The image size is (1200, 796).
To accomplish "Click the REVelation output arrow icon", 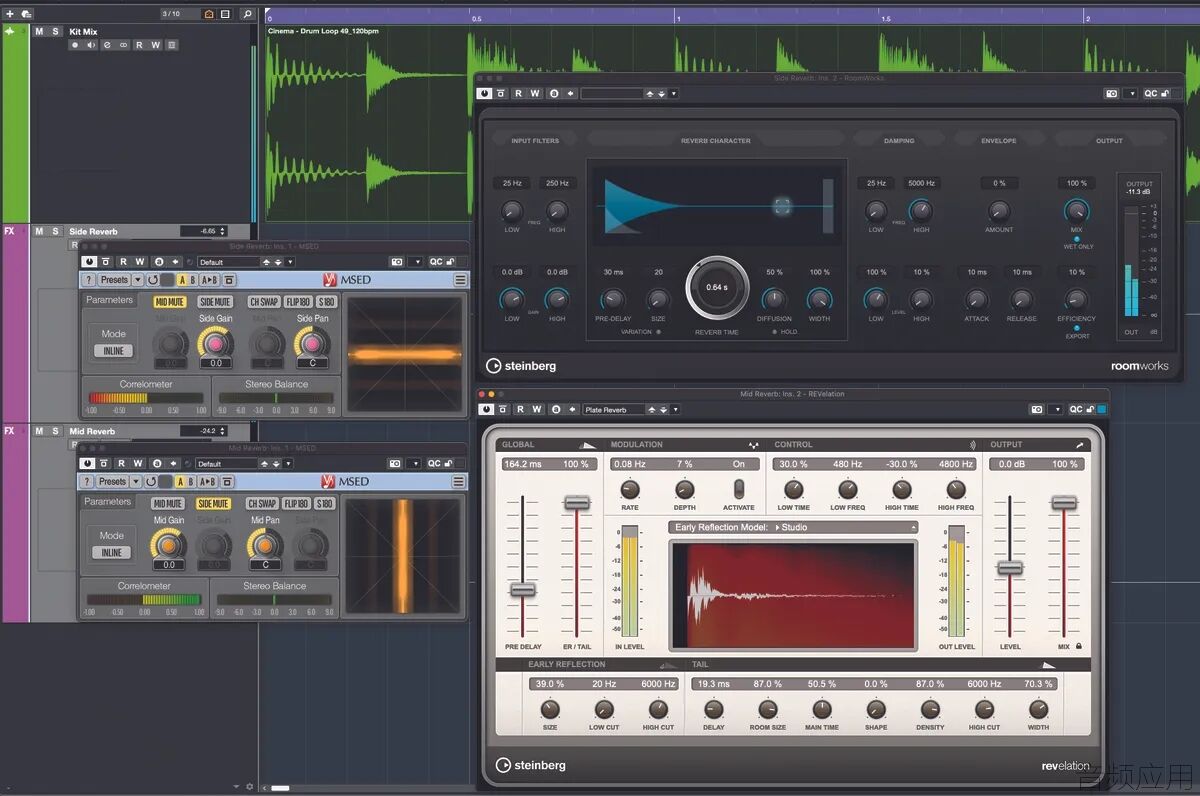I will coord(1079,445).
